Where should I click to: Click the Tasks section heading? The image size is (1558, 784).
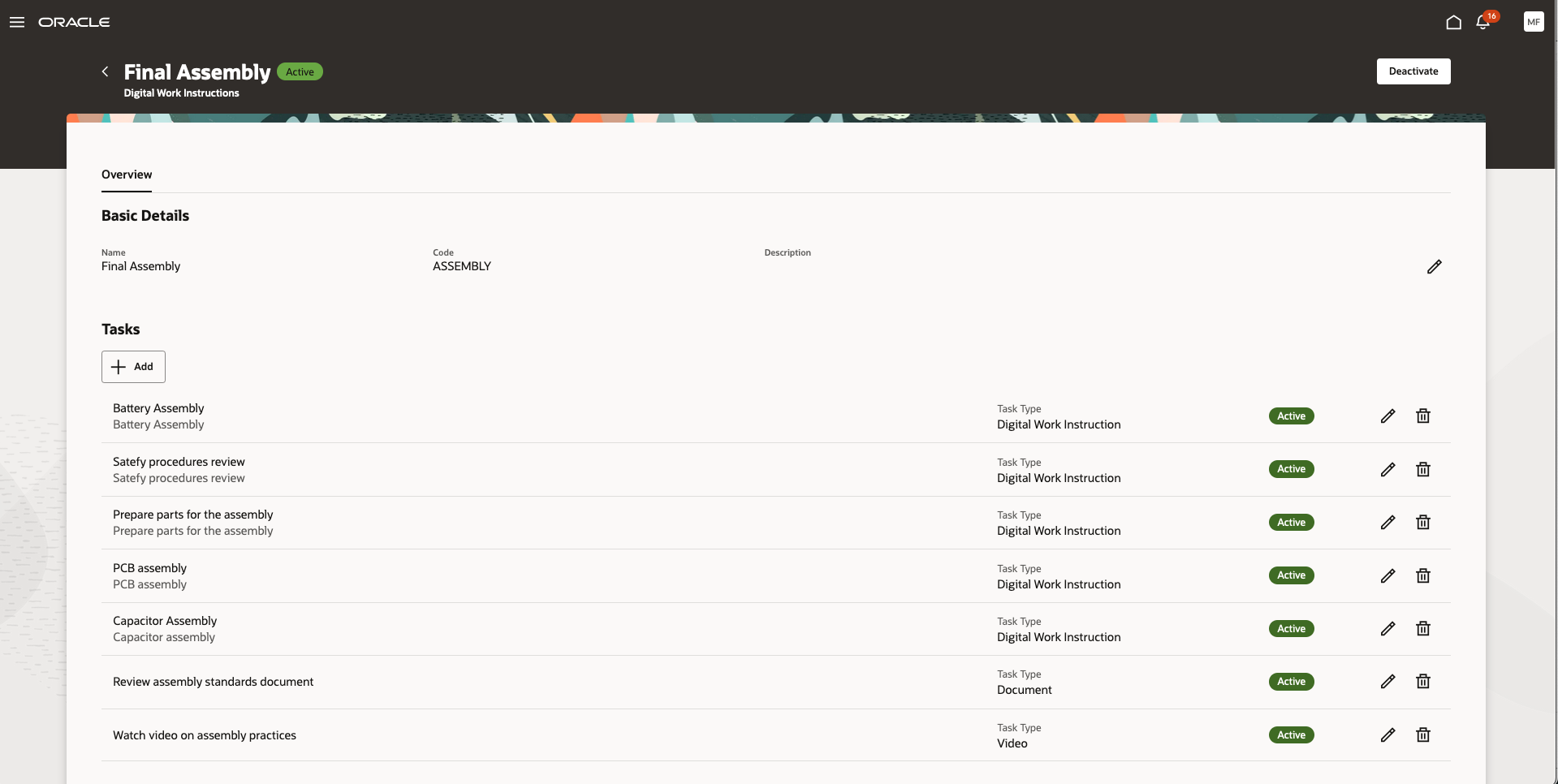[120, 330]
